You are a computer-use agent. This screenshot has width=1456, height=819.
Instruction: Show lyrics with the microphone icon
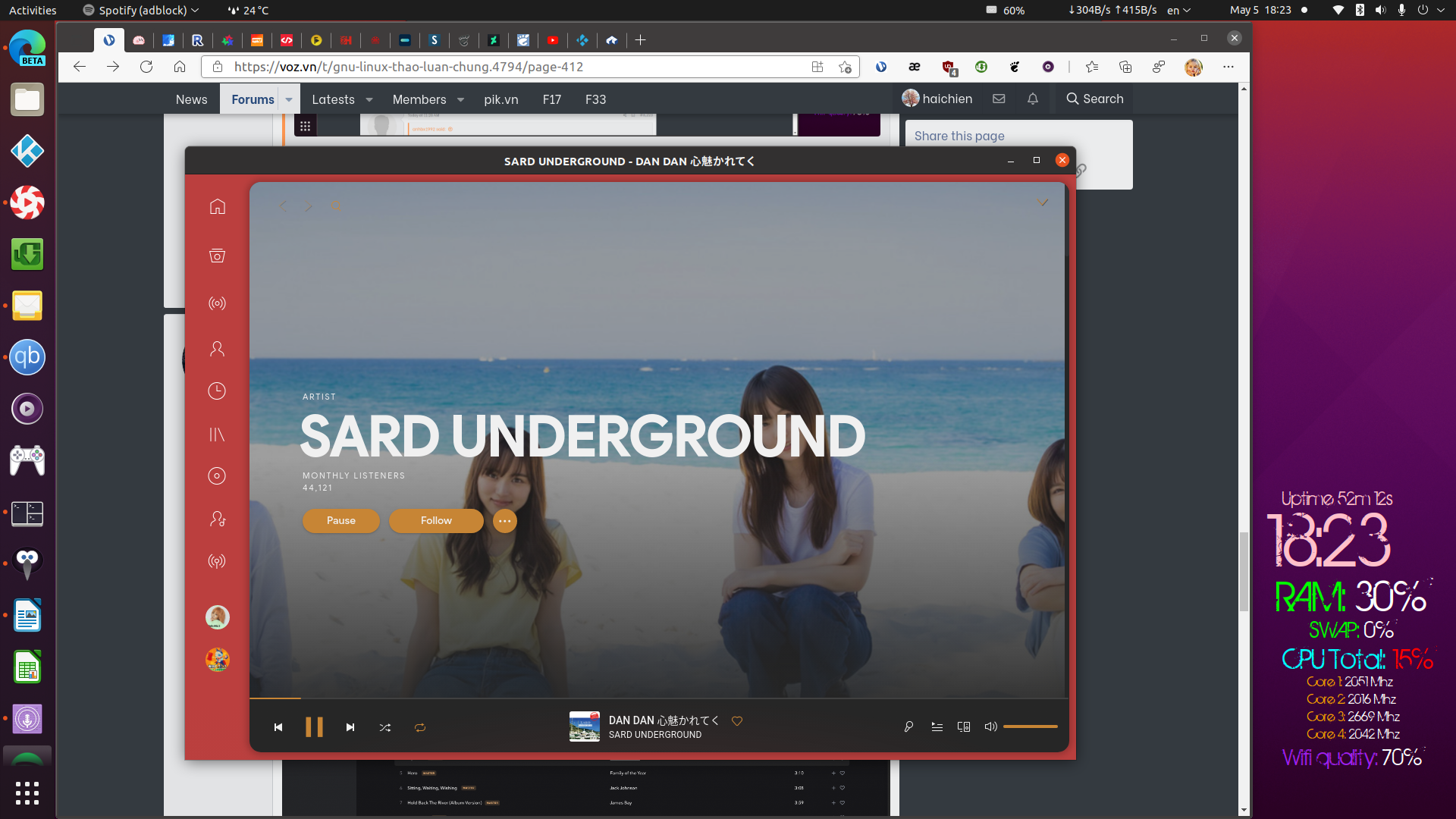908,726
